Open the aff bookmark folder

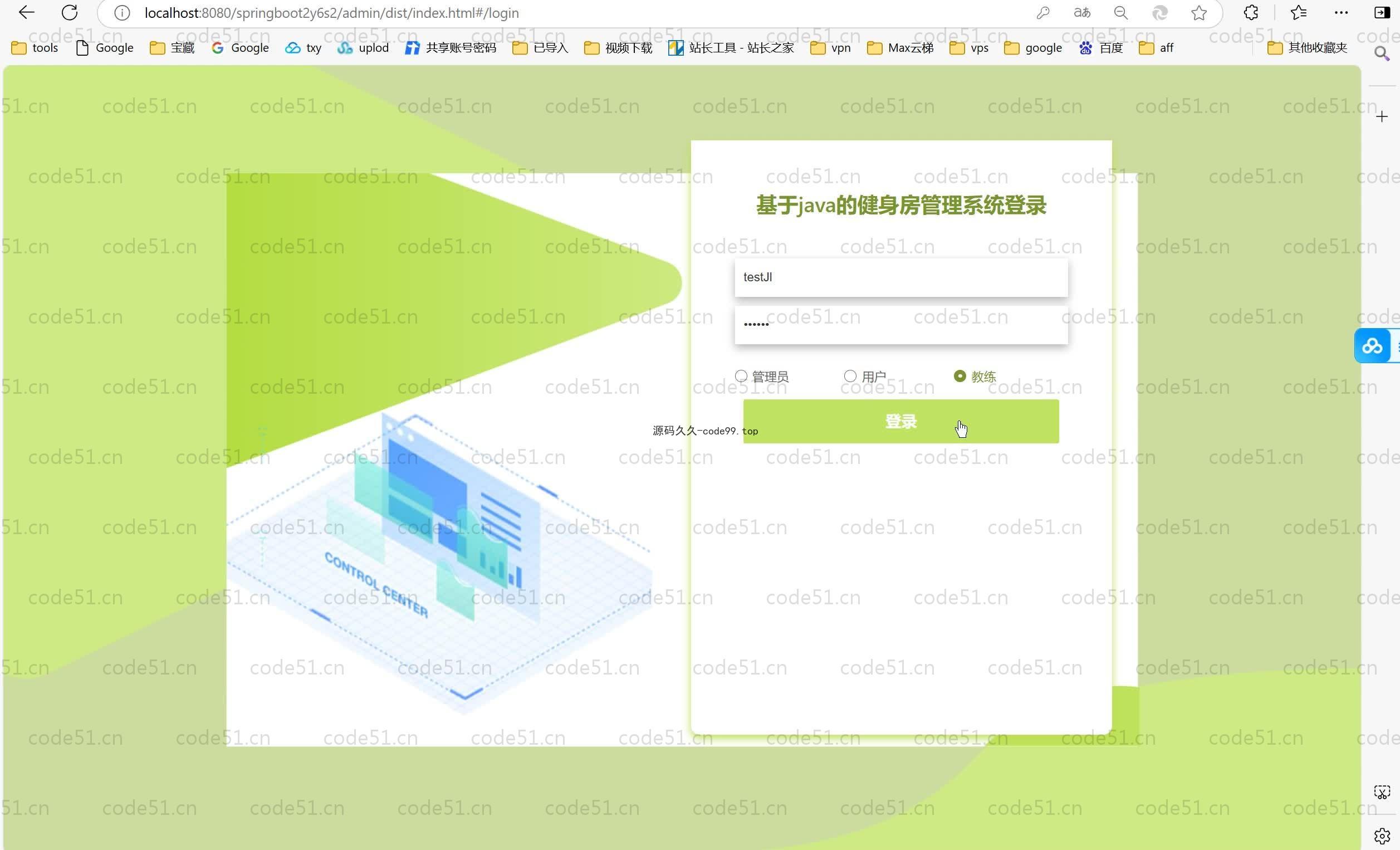click(x=1156, y=48)
